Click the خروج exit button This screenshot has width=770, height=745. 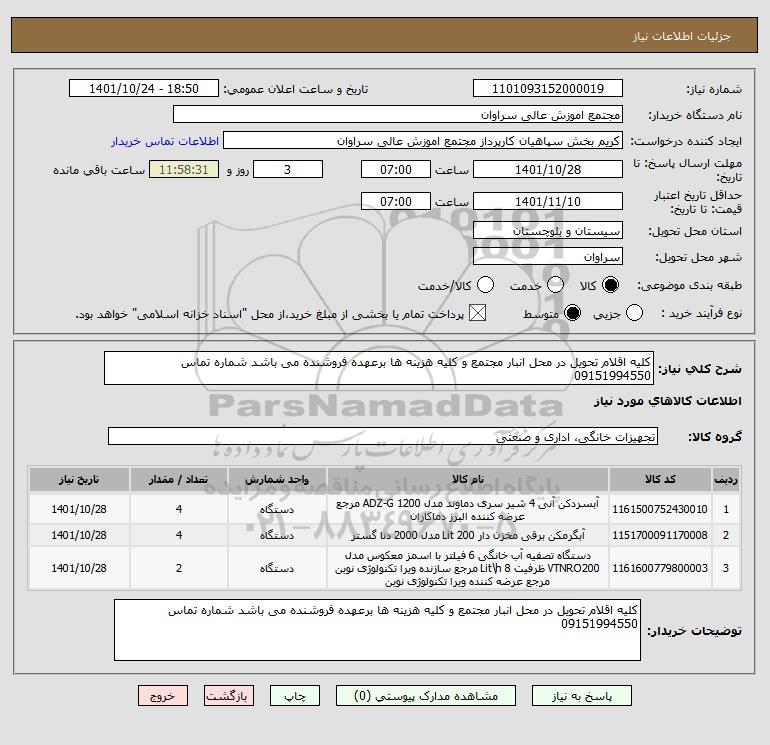click(163, 696)
